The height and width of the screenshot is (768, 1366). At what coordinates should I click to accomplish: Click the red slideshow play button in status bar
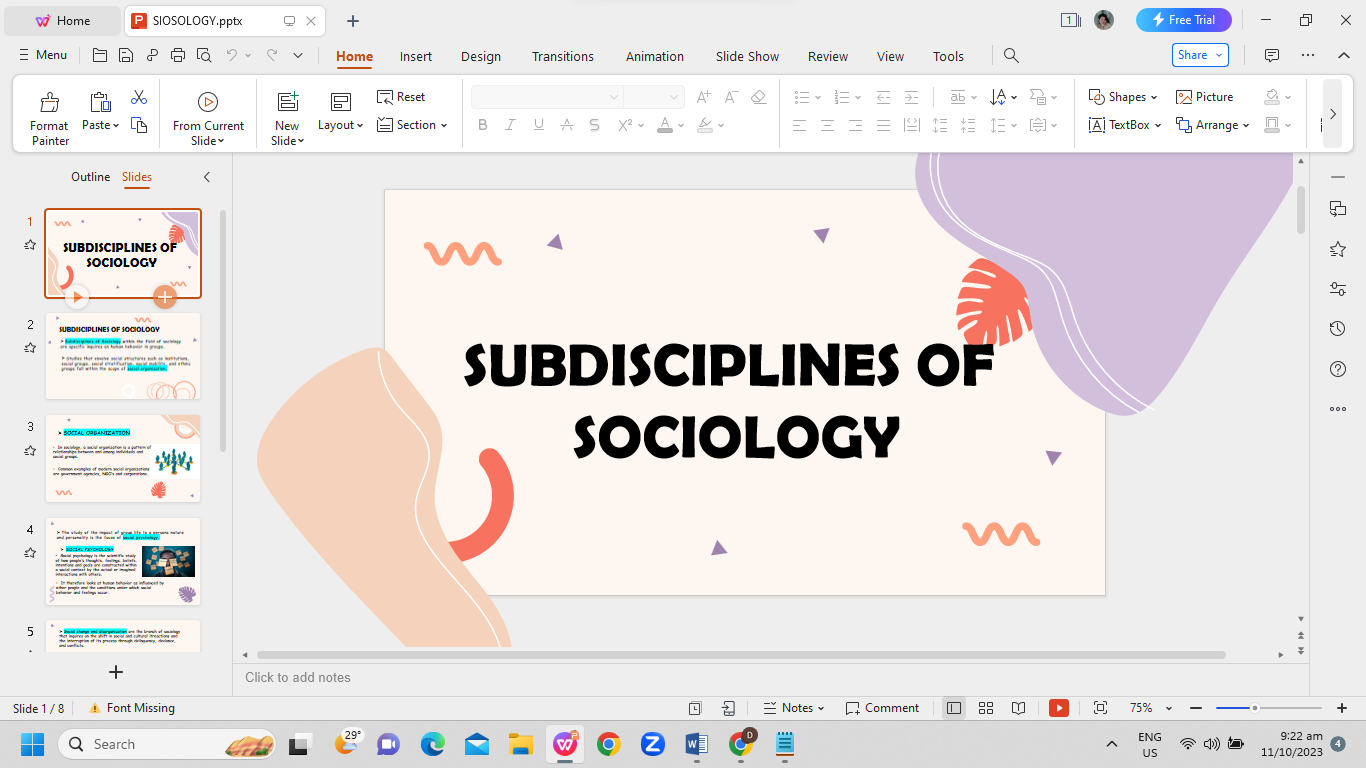point(1059,708)
